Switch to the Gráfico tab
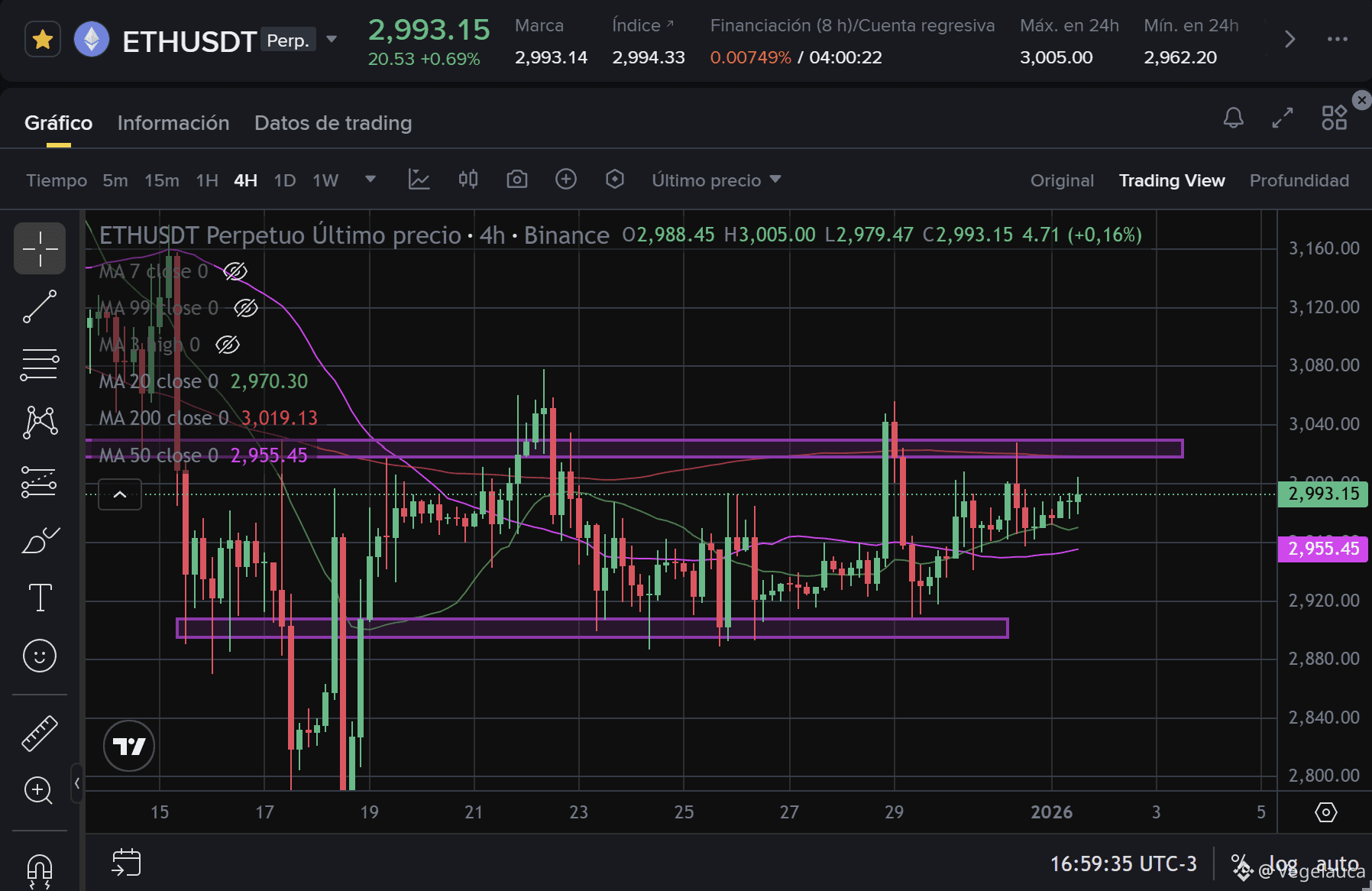This screenshot has width=1372, height=891. [x=58, y=123]
